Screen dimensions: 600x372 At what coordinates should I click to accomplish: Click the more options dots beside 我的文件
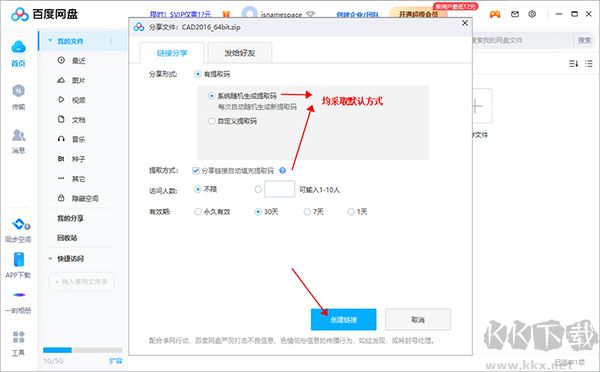tap(111, 41)
